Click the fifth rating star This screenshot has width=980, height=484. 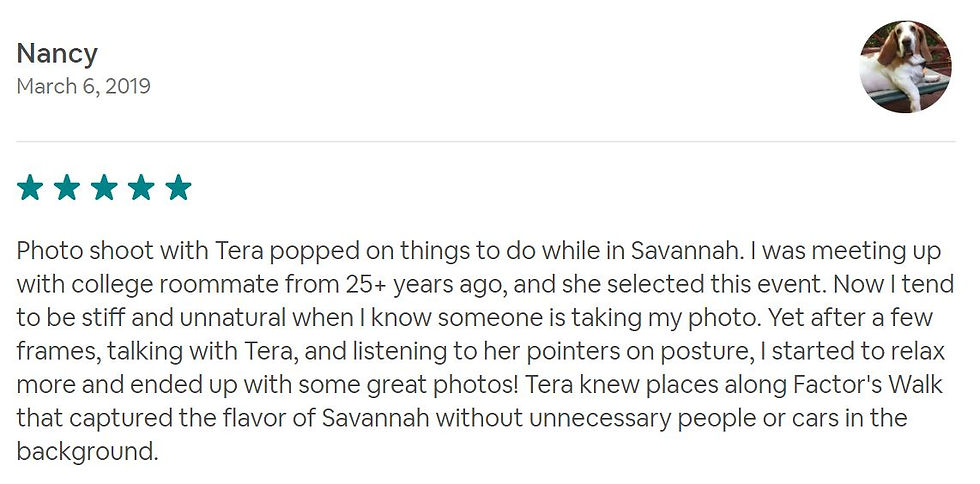[x=178, y=188]
